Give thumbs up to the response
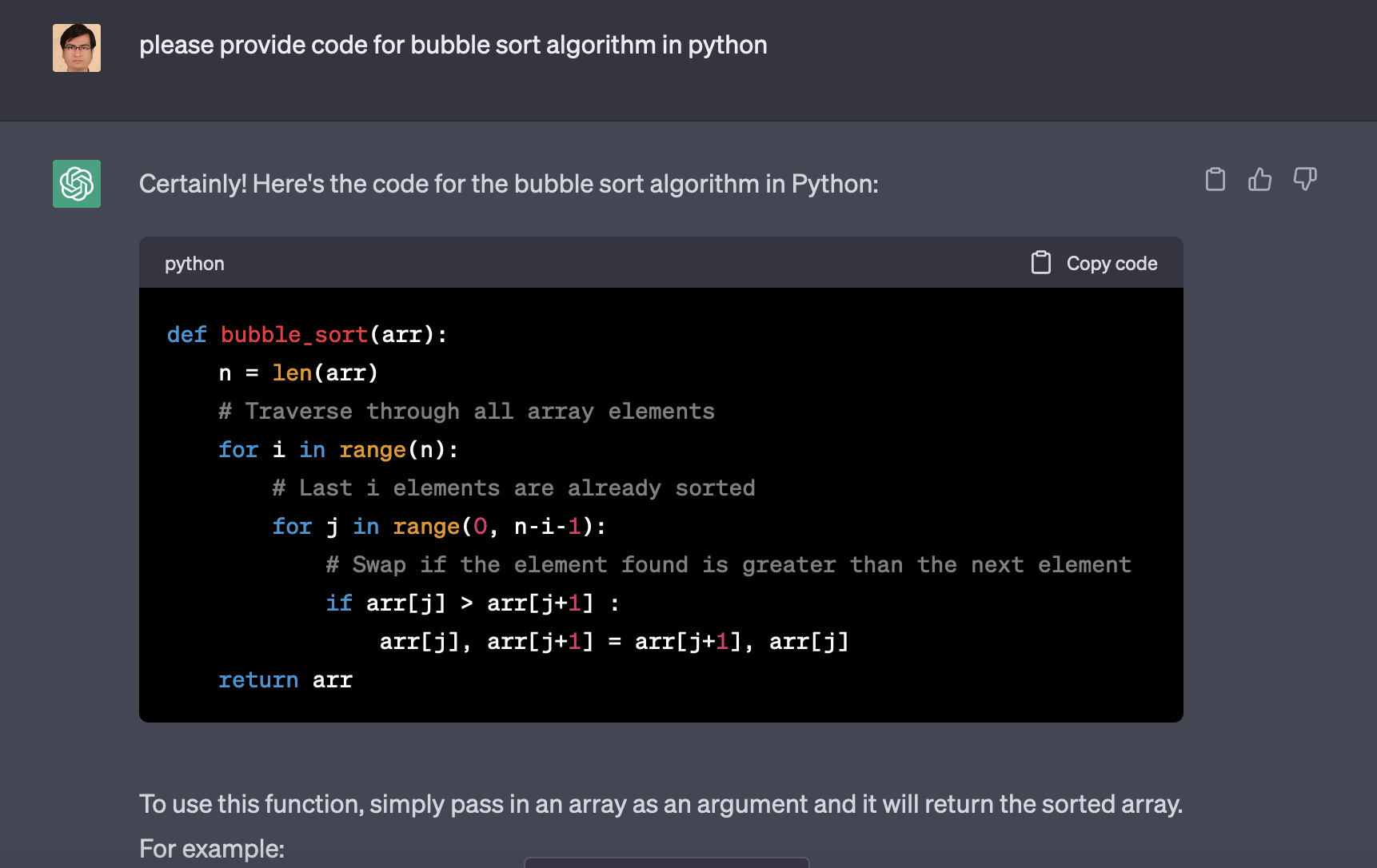Image resolution: width=1377 pixels, height=868 pixels. (x=1259, y=179)
